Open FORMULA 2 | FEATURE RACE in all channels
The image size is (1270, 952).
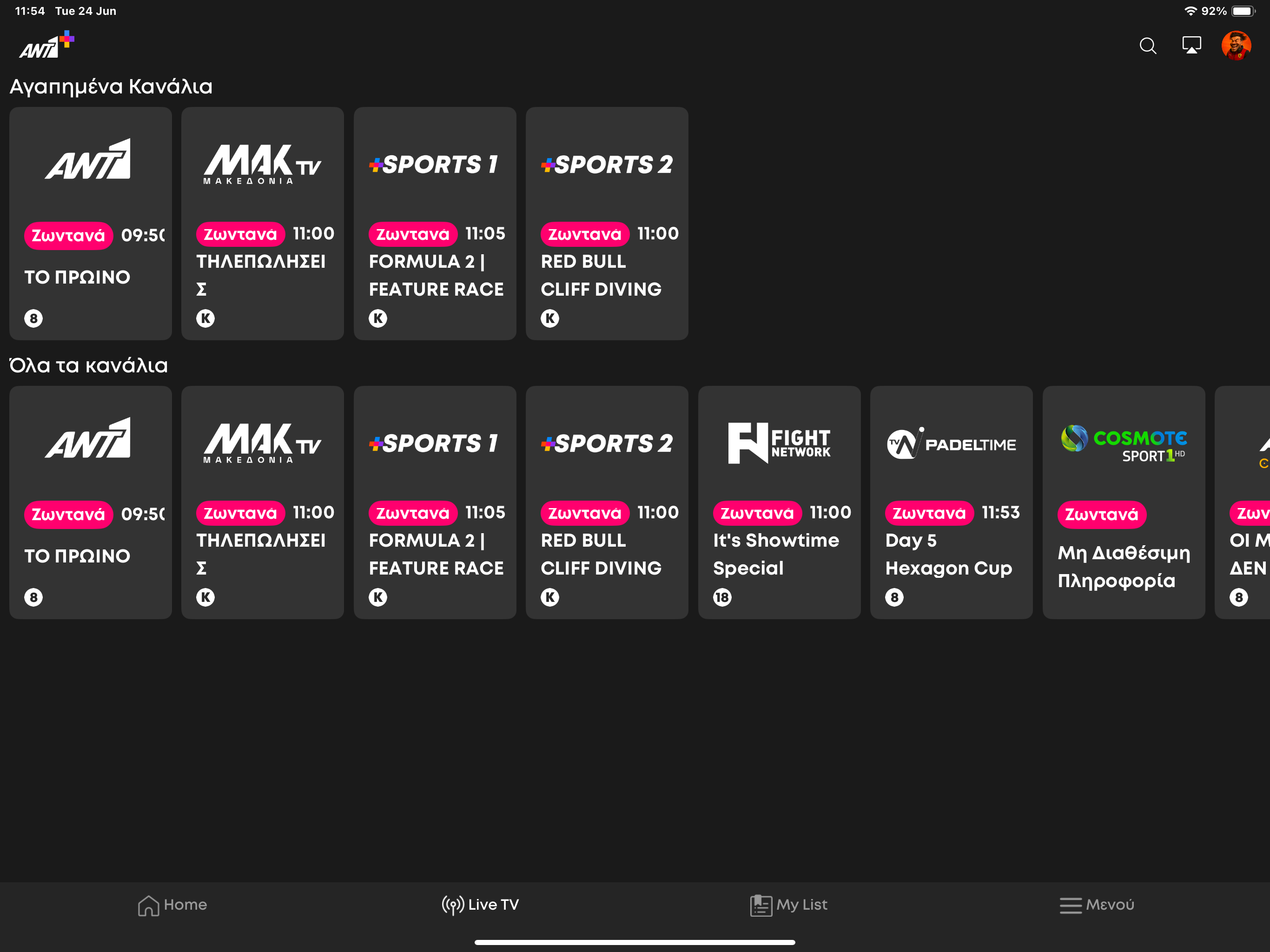click(437, 554)
